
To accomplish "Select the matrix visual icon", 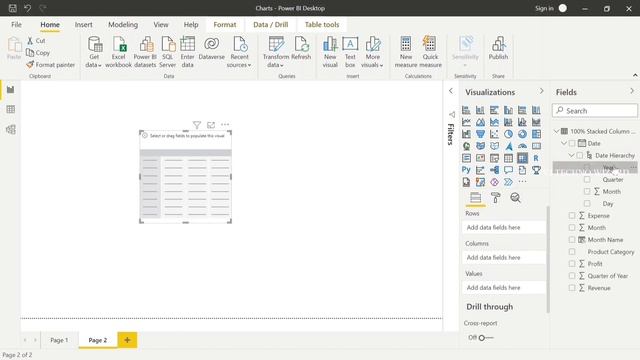I will pos(522,158).
